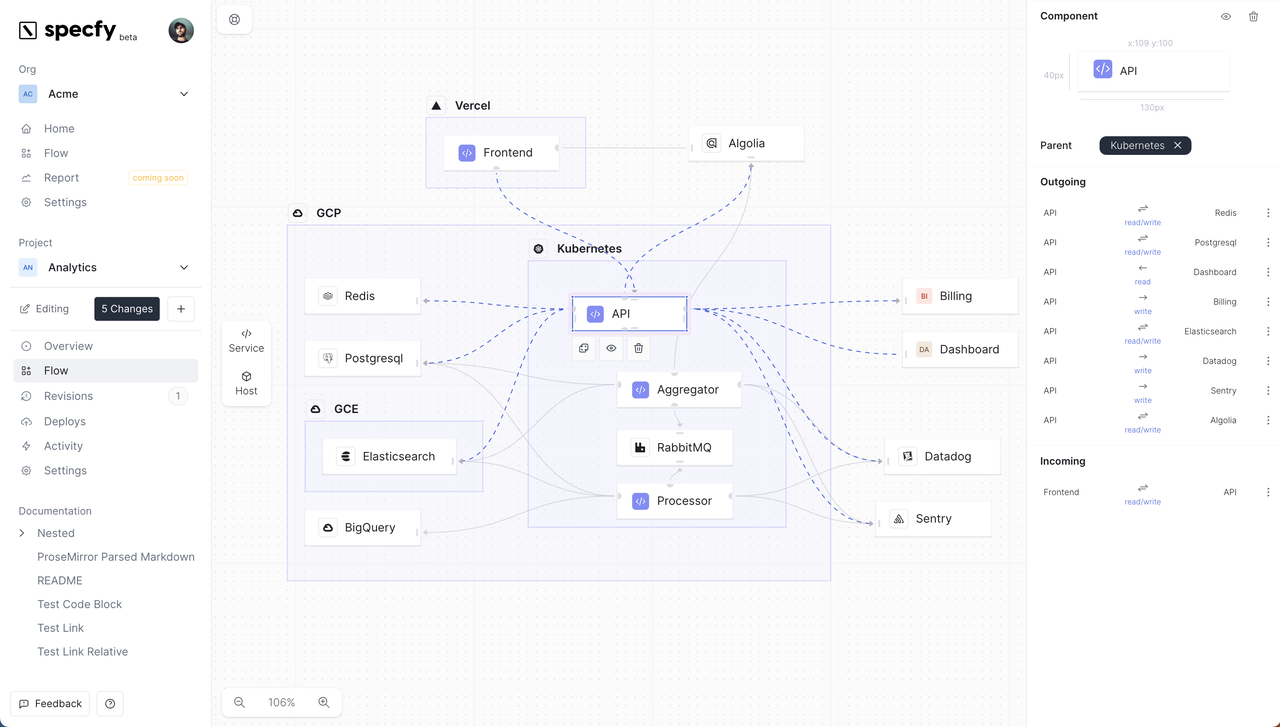Viewport: 1280px width, 727px height.
Task: Open options for API to Dashboard edge
Action: pyautogui.click(x=1268, y=272)
